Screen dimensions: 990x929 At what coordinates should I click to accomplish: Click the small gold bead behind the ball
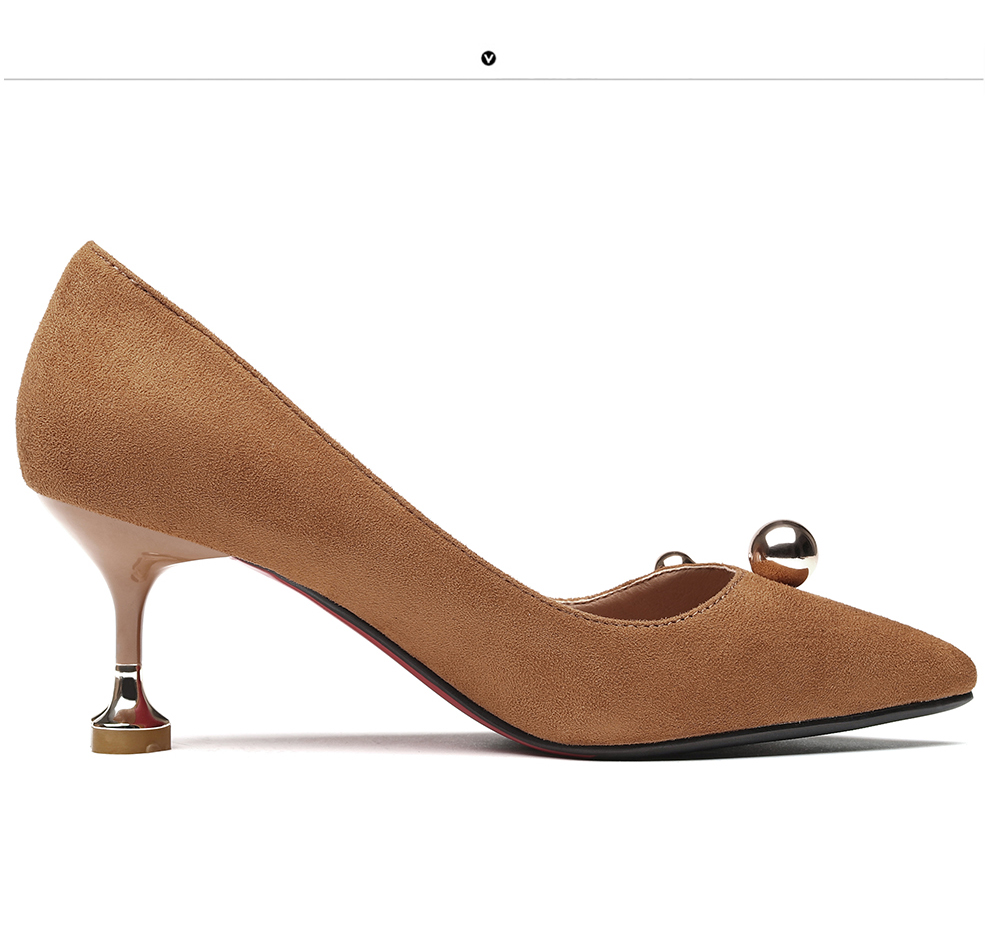[x=673, y=560]
